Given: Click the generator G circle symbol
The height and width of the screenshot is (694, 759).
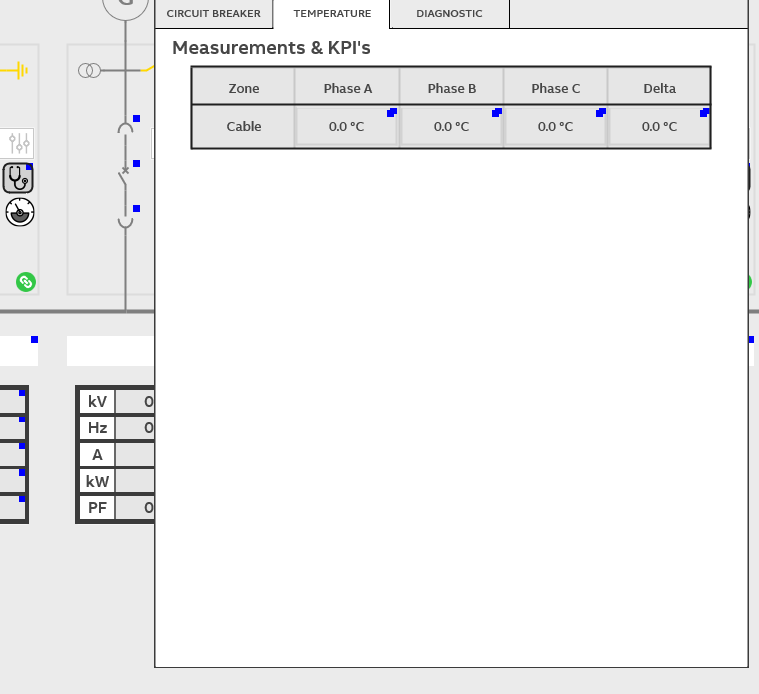Looking at the screenshot, I should 125,5.
